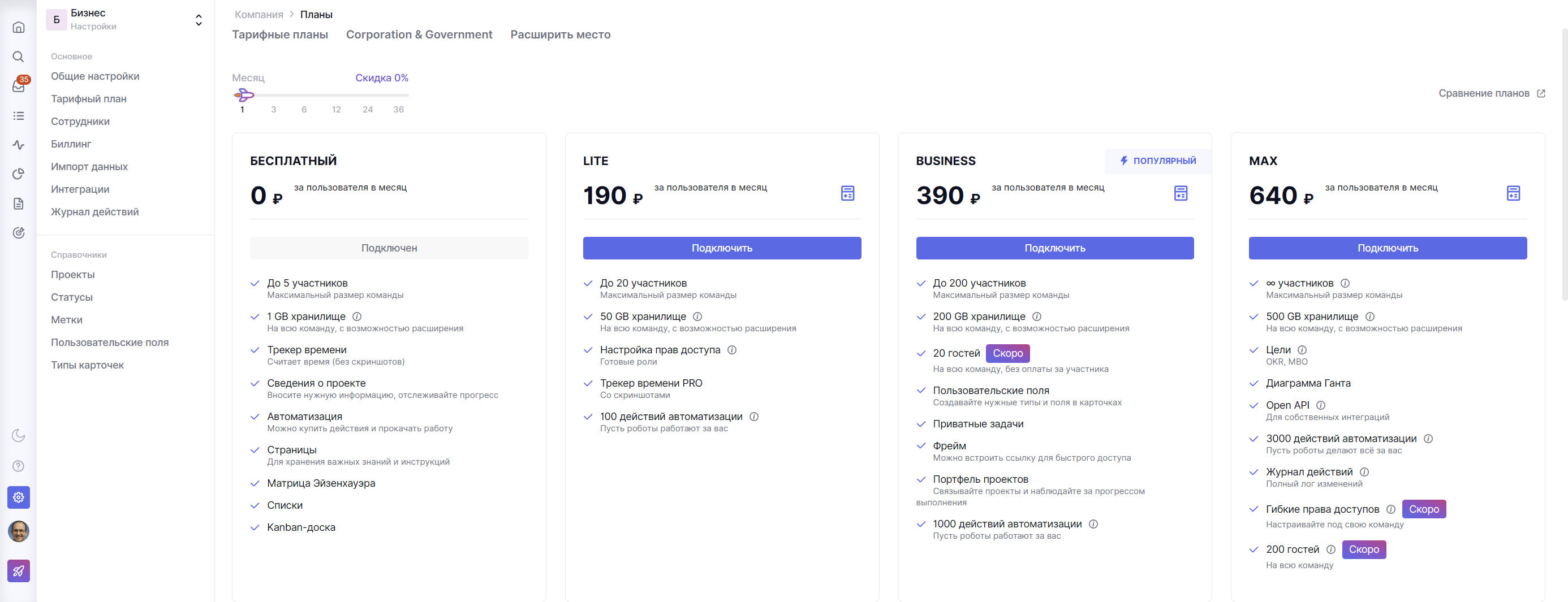Screen dimensions: 1568x602
Task: Click the rocket icon at sidebar bottom
Action: click(19, 570)
